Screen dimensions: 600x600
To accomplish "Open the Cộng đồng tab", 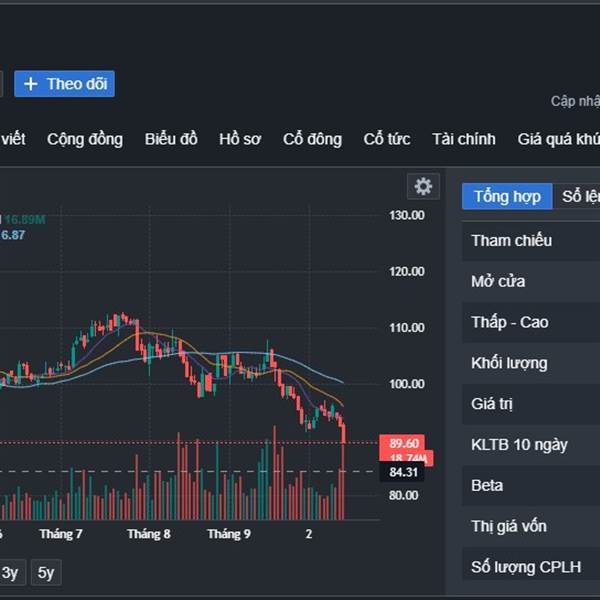I will click(x=85, y=139).
